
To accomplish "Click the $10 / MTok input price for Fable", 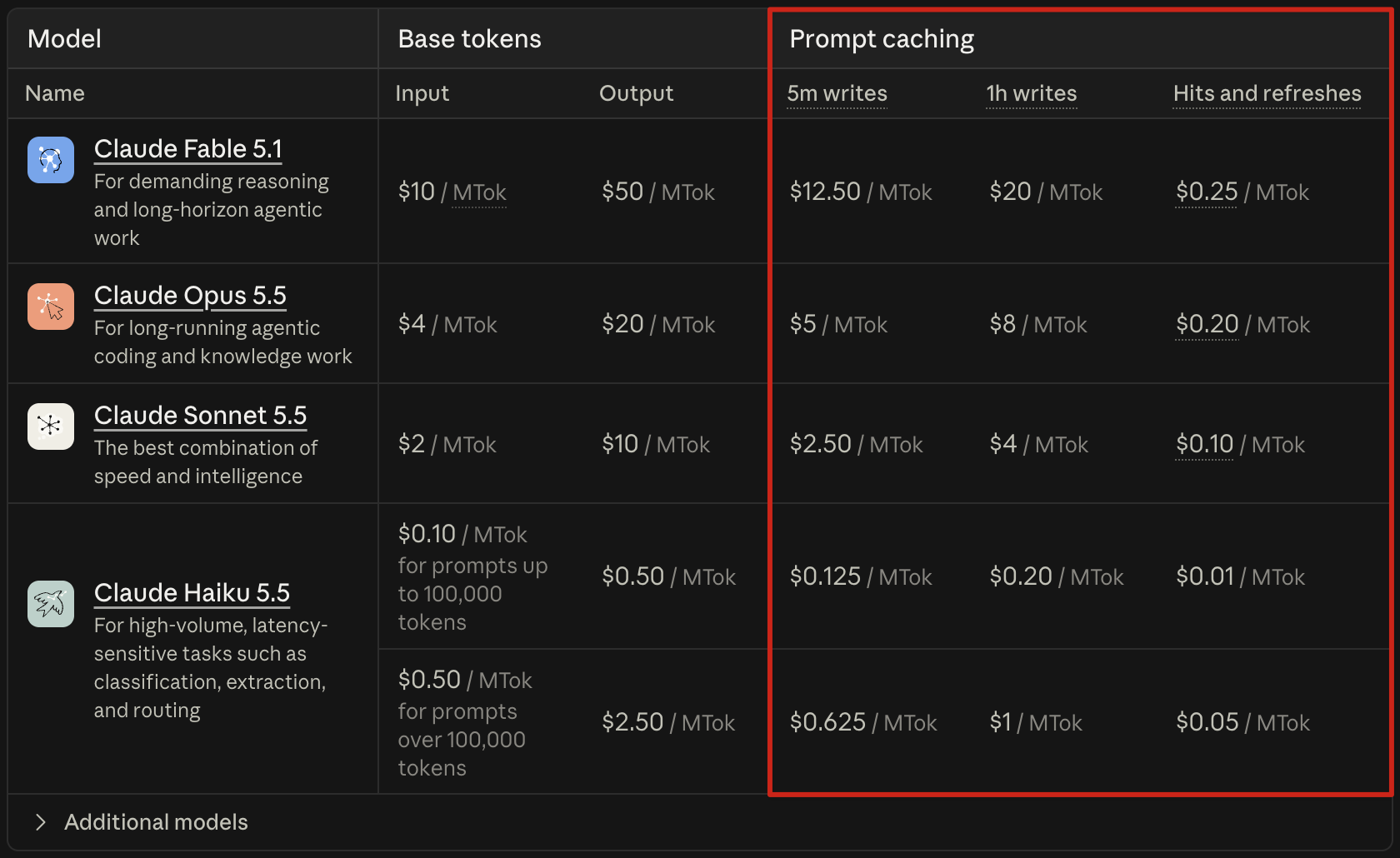I will (x=452, y=192).
